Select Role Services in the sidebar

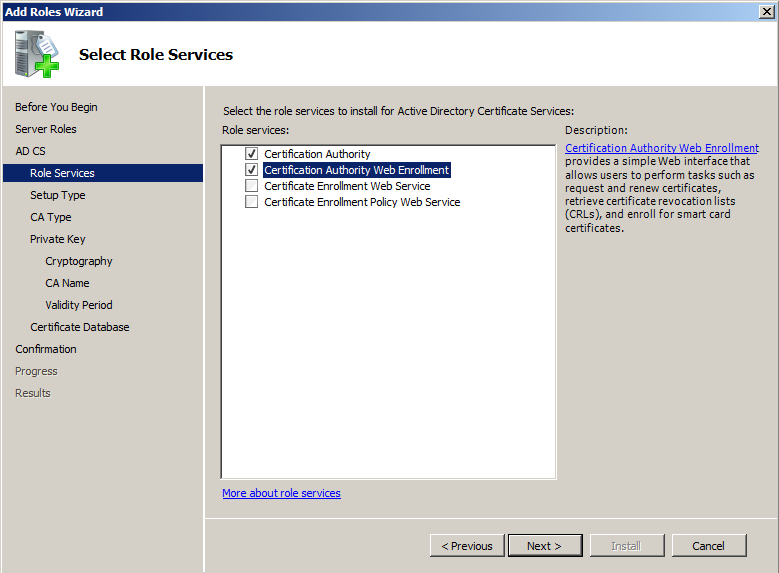(62, 173)
